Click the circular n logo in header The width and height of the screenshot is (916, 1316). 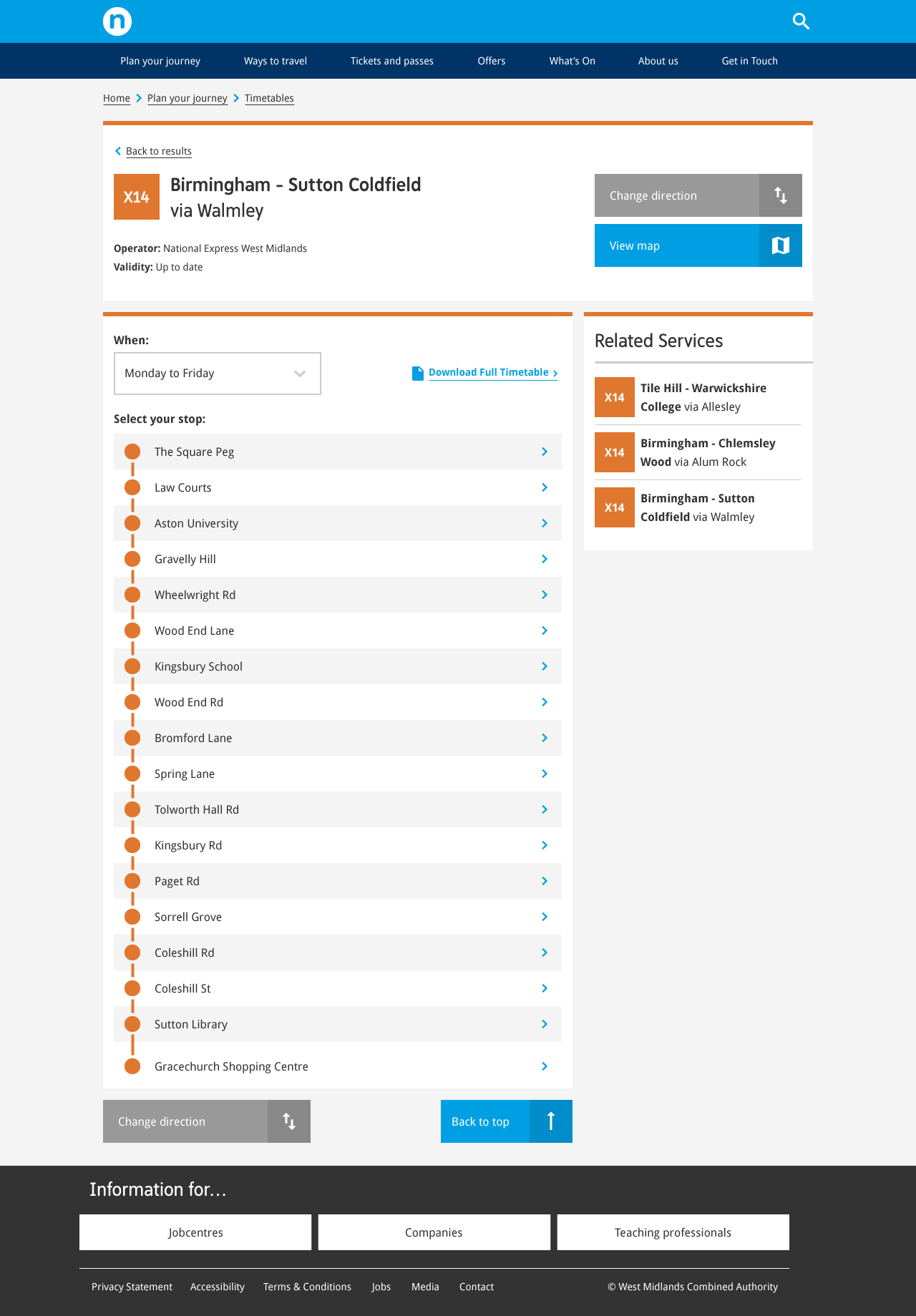[x=117, y=21]
